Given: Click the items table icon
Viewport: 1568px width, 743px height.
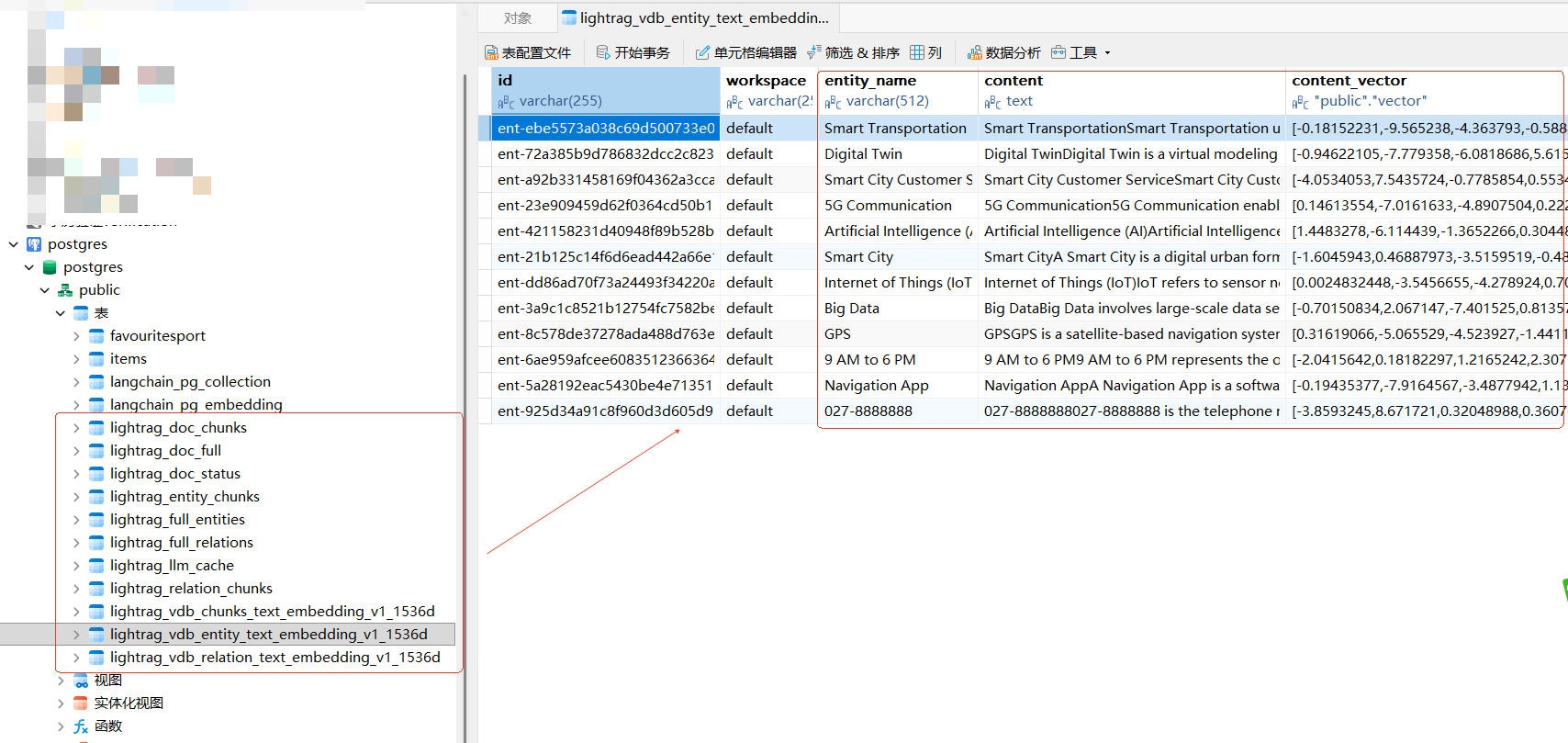Looking at the screenshot, I should pos(96,359).
